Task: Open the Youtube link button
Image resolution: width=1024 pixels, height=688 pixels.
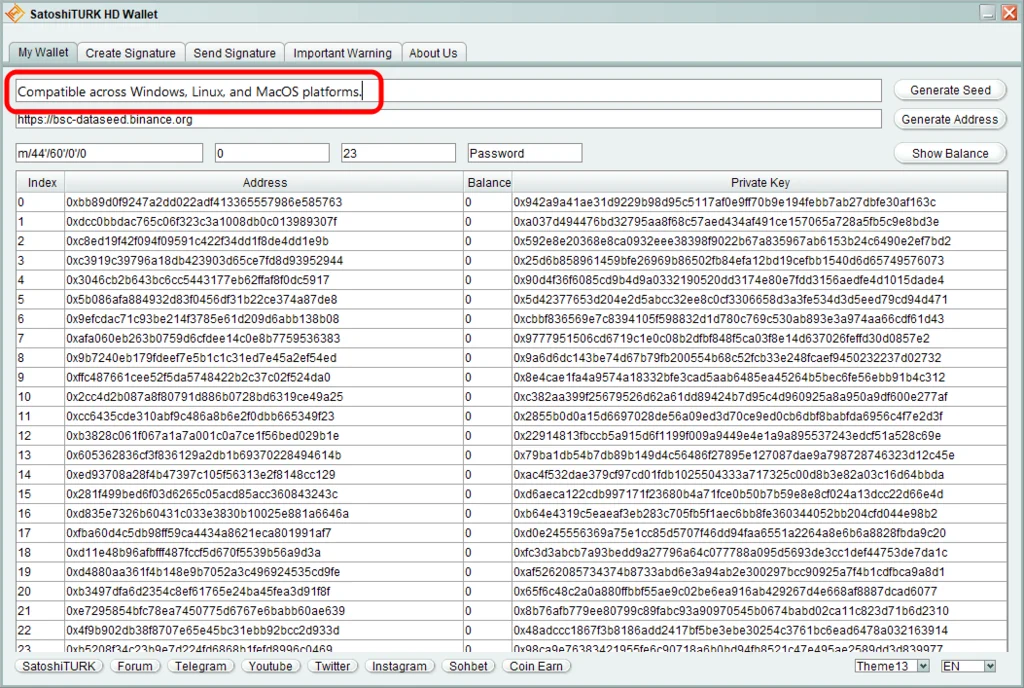Action: tap(270, 666)
